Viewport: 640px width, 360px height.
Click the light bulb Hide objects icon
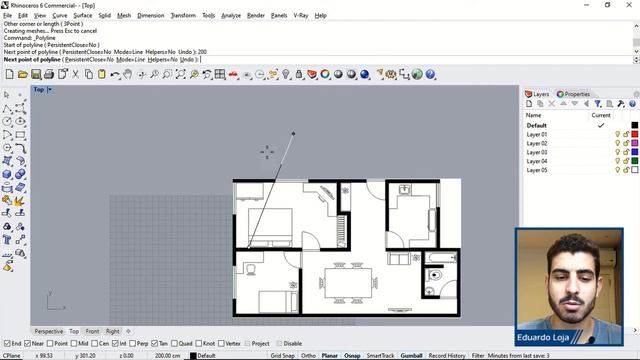coord(286,74)
